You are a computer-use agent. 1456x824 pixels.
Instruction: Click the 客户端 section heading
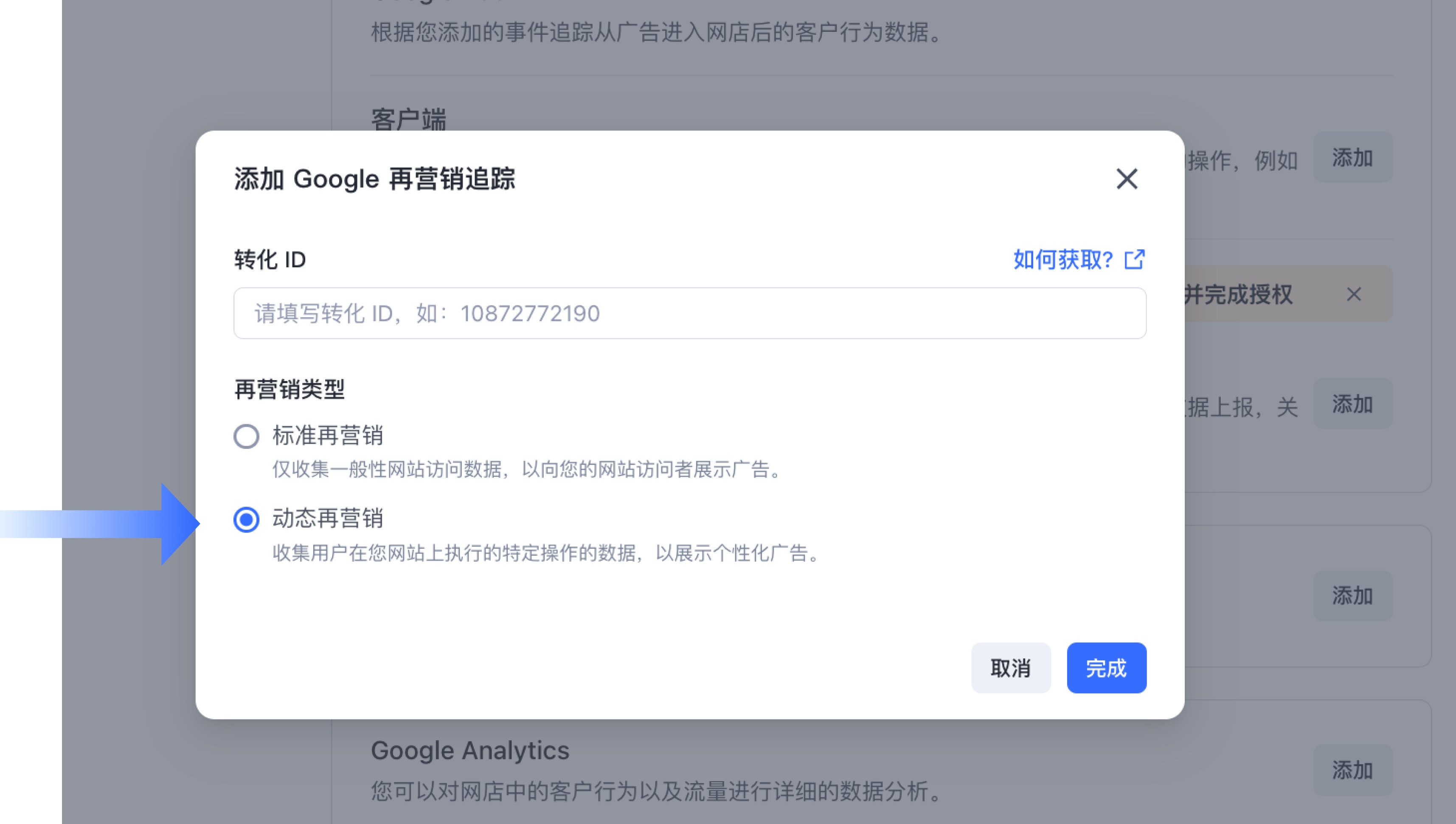408,119
